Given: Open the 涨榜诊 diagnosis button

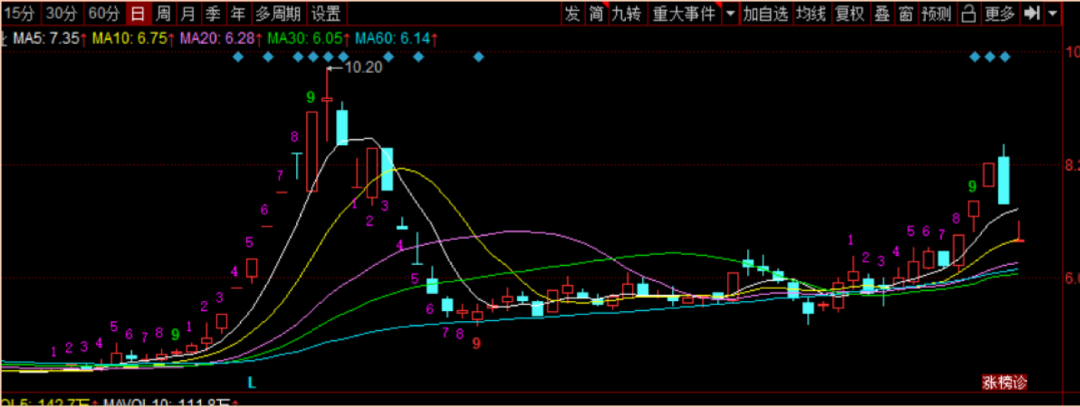Looking at the screenshot, I should click(1004, 382).
